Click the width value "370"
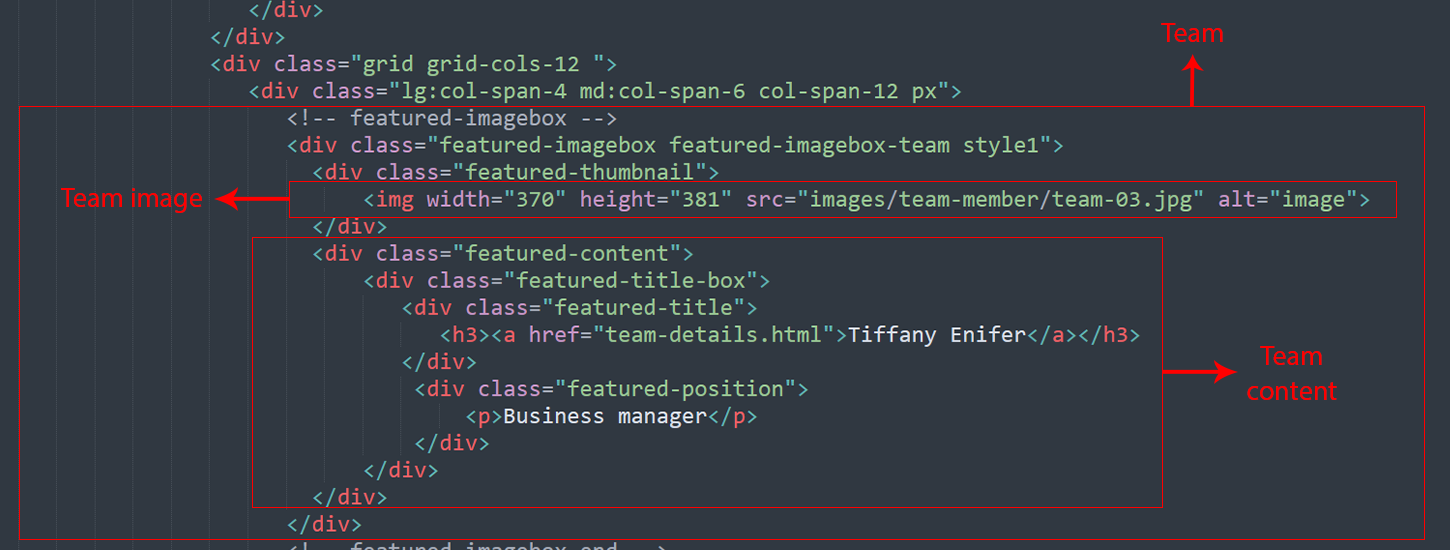The width and height of the screenshot is (1450, 550). [x=529, y=199]
